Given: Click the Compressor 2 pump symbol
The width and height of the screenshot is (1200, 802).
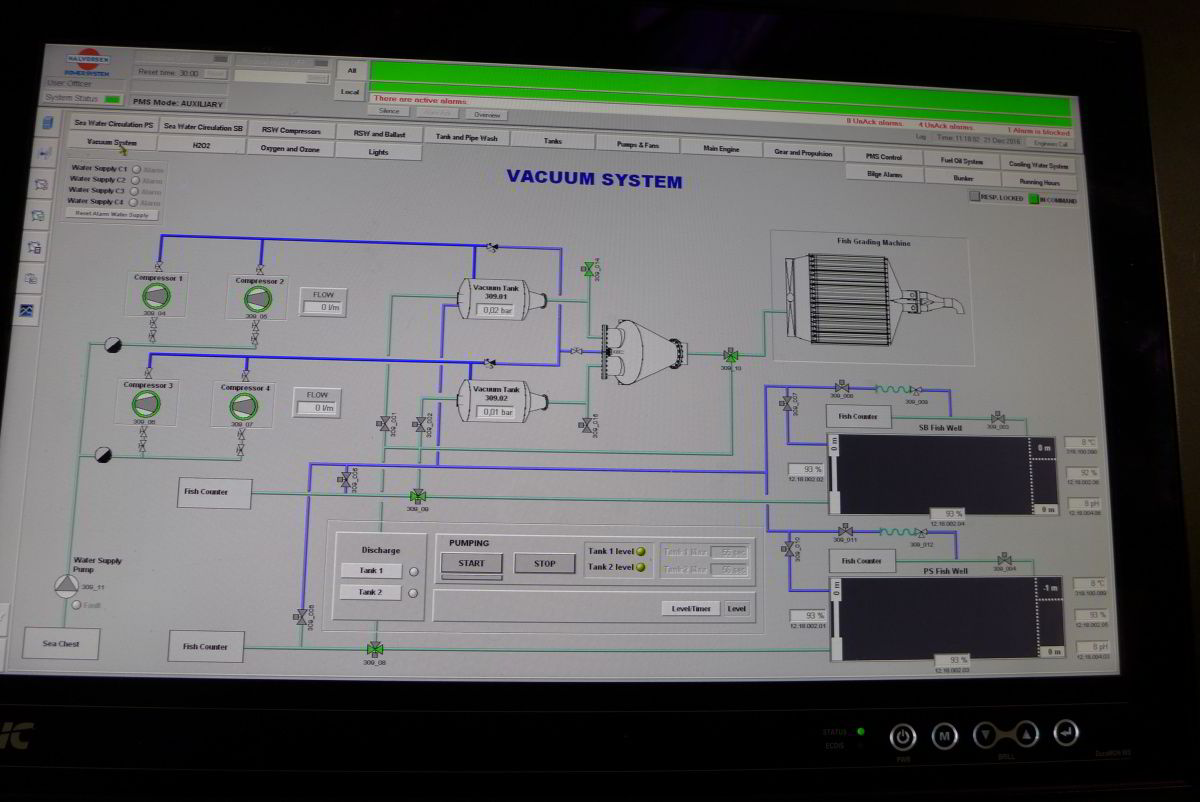Looking at the screenshot, I should pyautogui.click(x=259, y=299).
